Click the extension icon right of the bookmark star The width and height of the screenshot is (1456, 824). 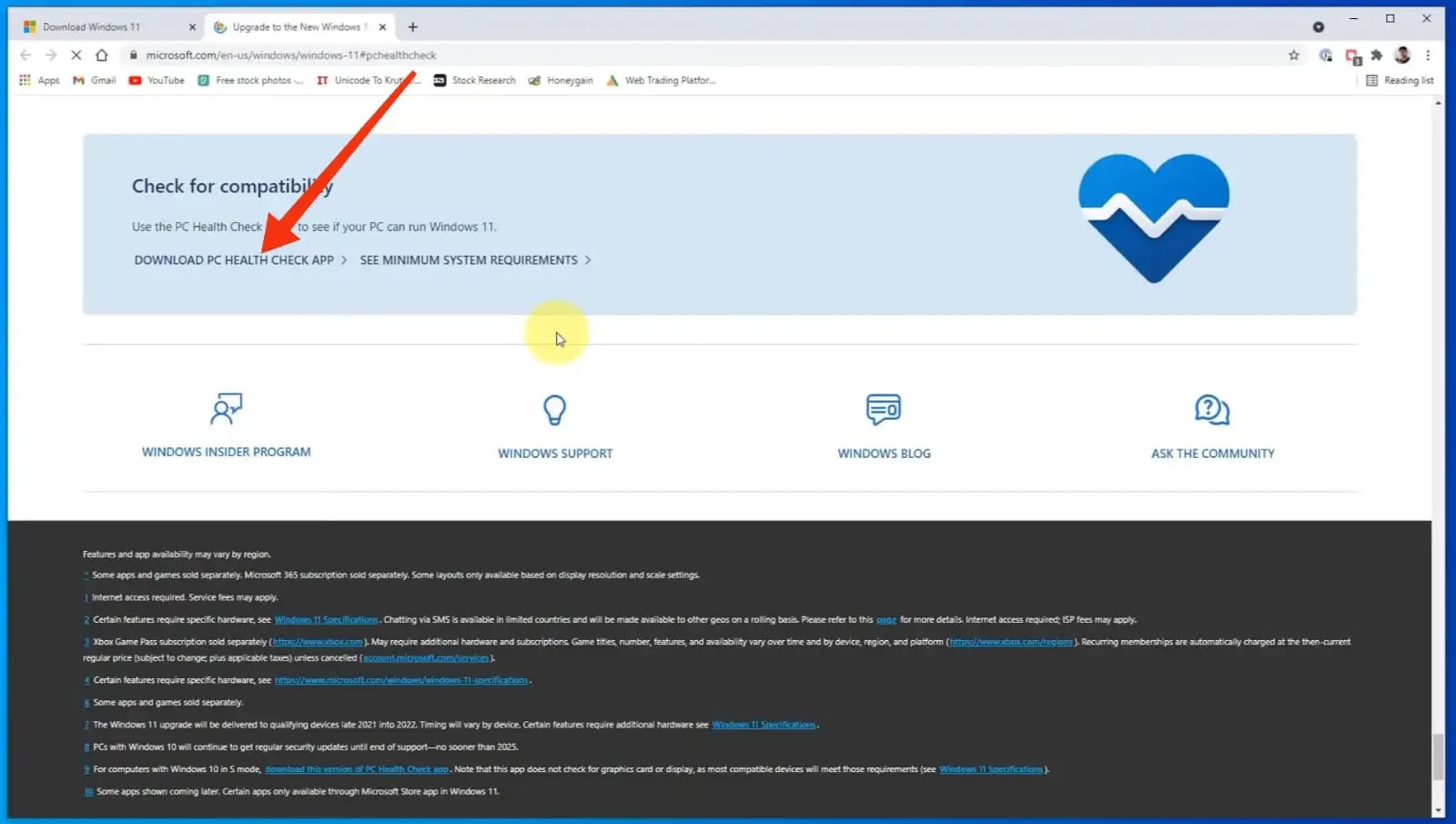pos(1326,56)
